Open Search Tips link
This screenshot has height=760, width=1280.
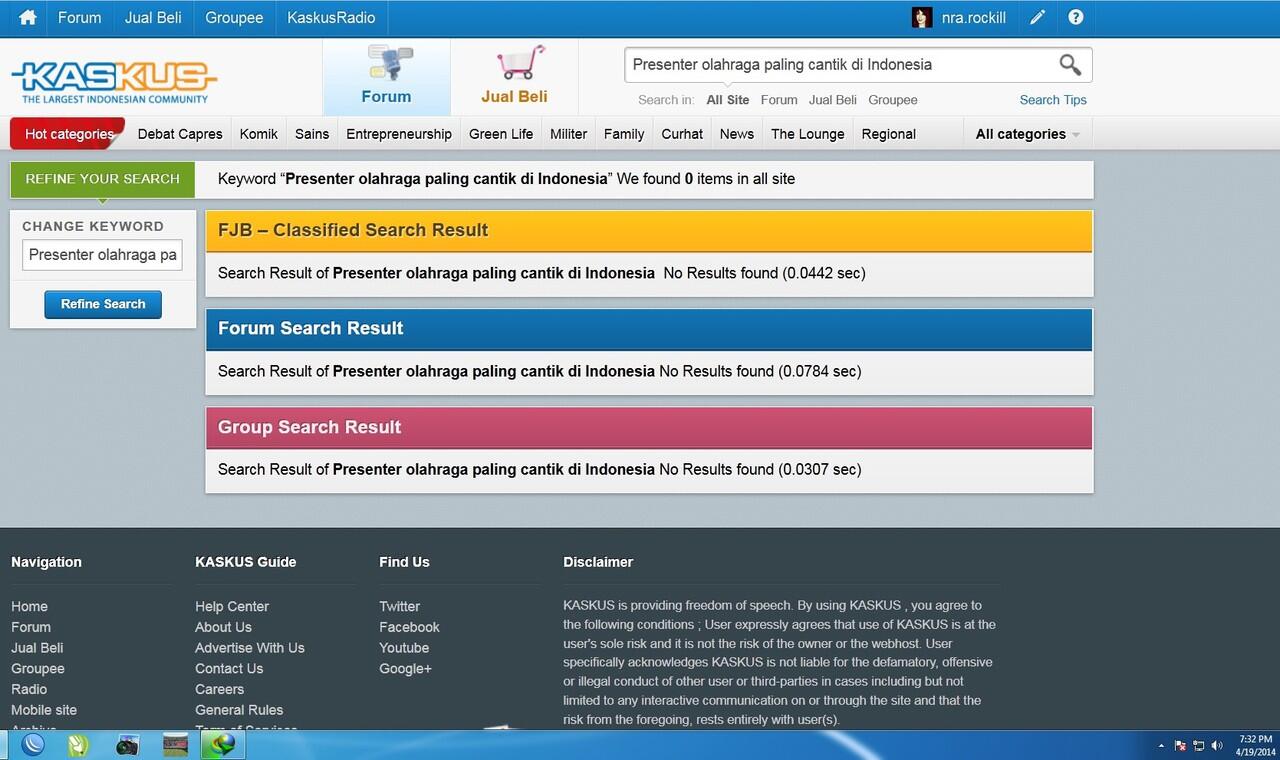[x=1053, y=100]
